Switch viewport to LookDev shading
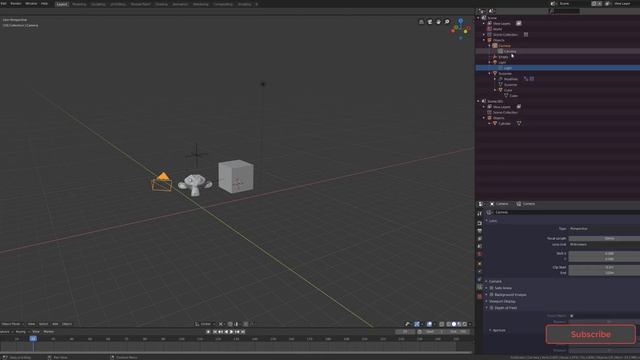The height and width of the screenshot is (360, 640). tap(459, 324)
